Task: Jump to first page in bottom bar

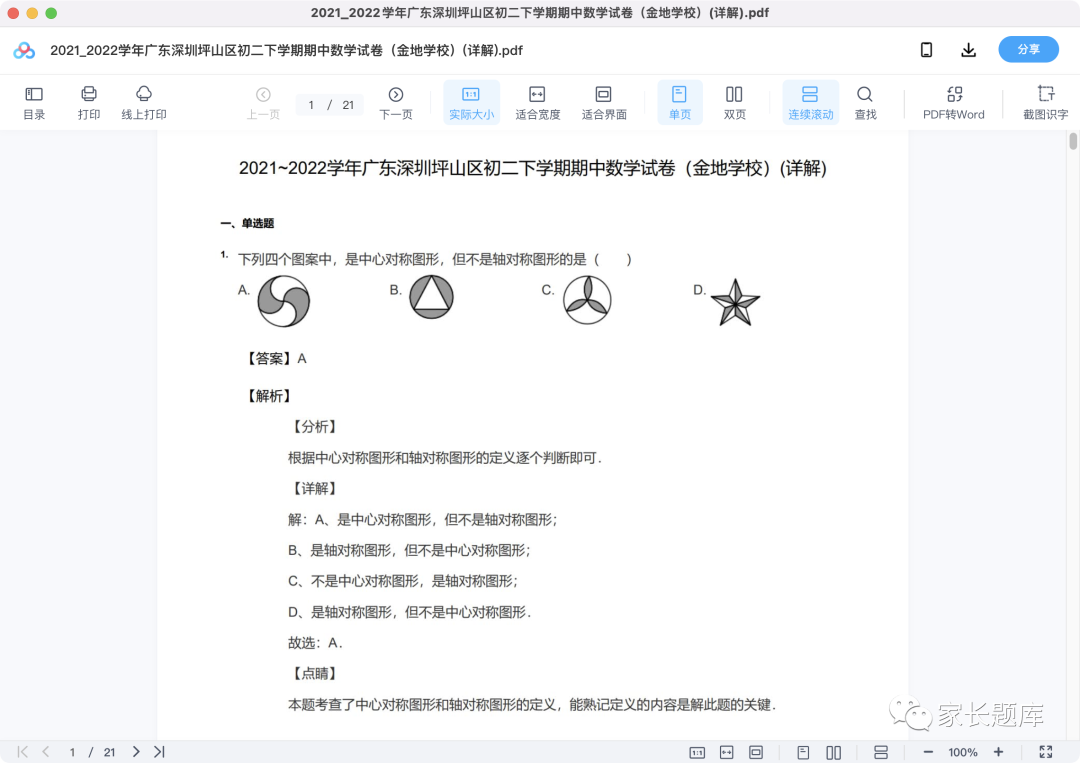Action: point(23,752)
